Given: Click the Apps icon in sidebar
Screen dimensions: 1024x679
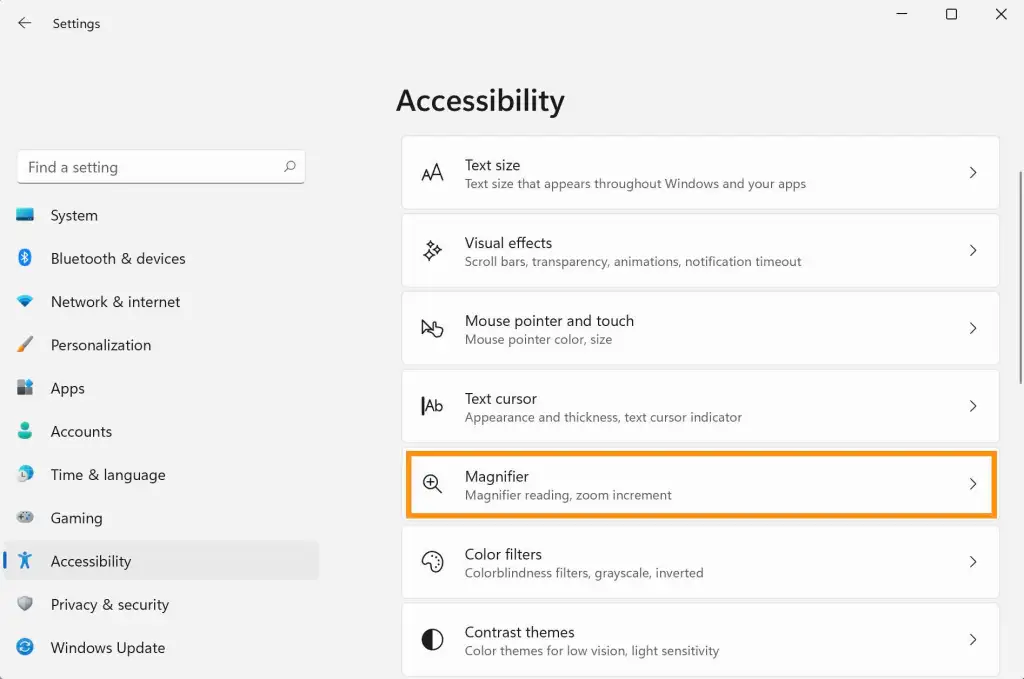Looking at the screenshot, I should [25, 388].
